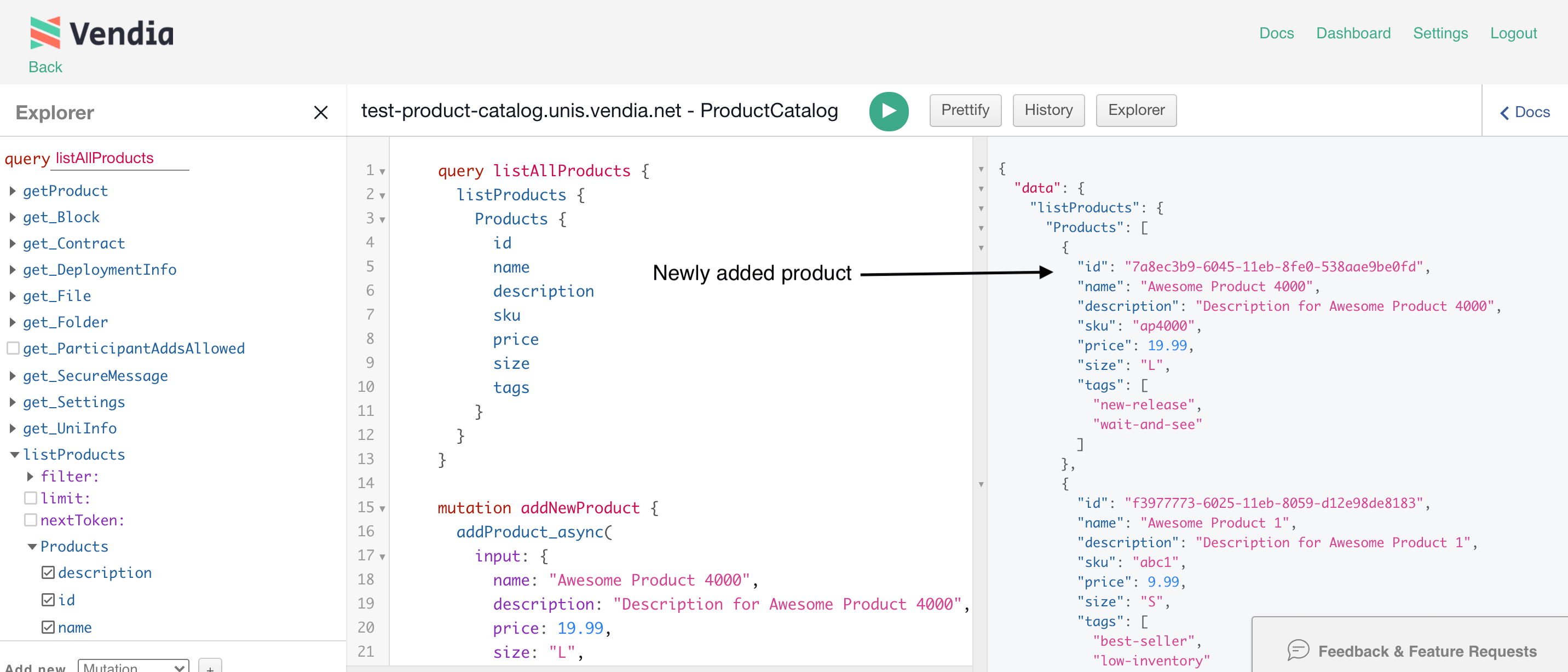
Task: Click line 5 'name' in query editor
Action: click(x=511, y=268)
